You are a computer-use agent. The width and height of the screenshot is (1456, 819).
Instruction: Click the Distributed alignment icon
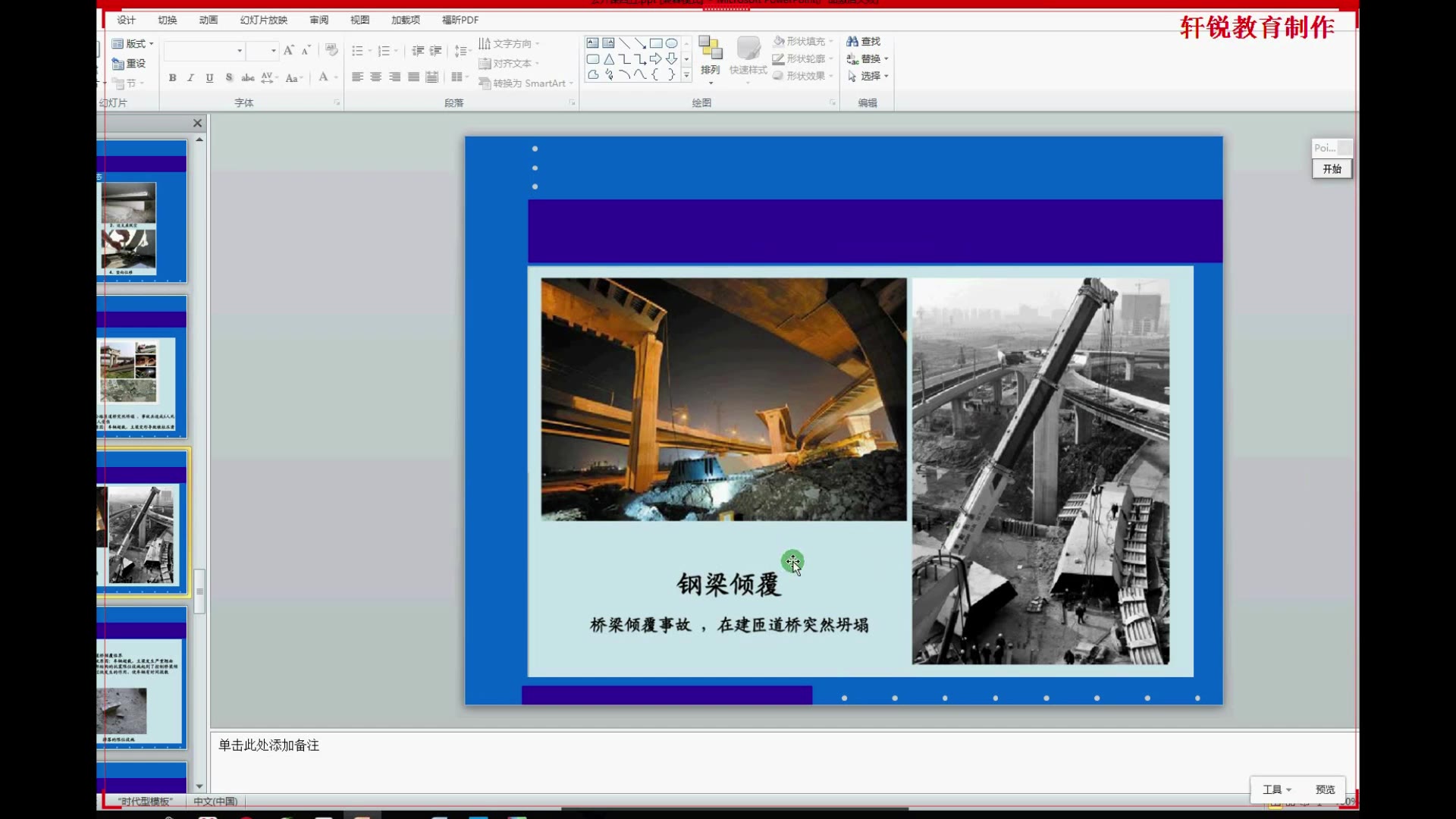click(431, 77)
